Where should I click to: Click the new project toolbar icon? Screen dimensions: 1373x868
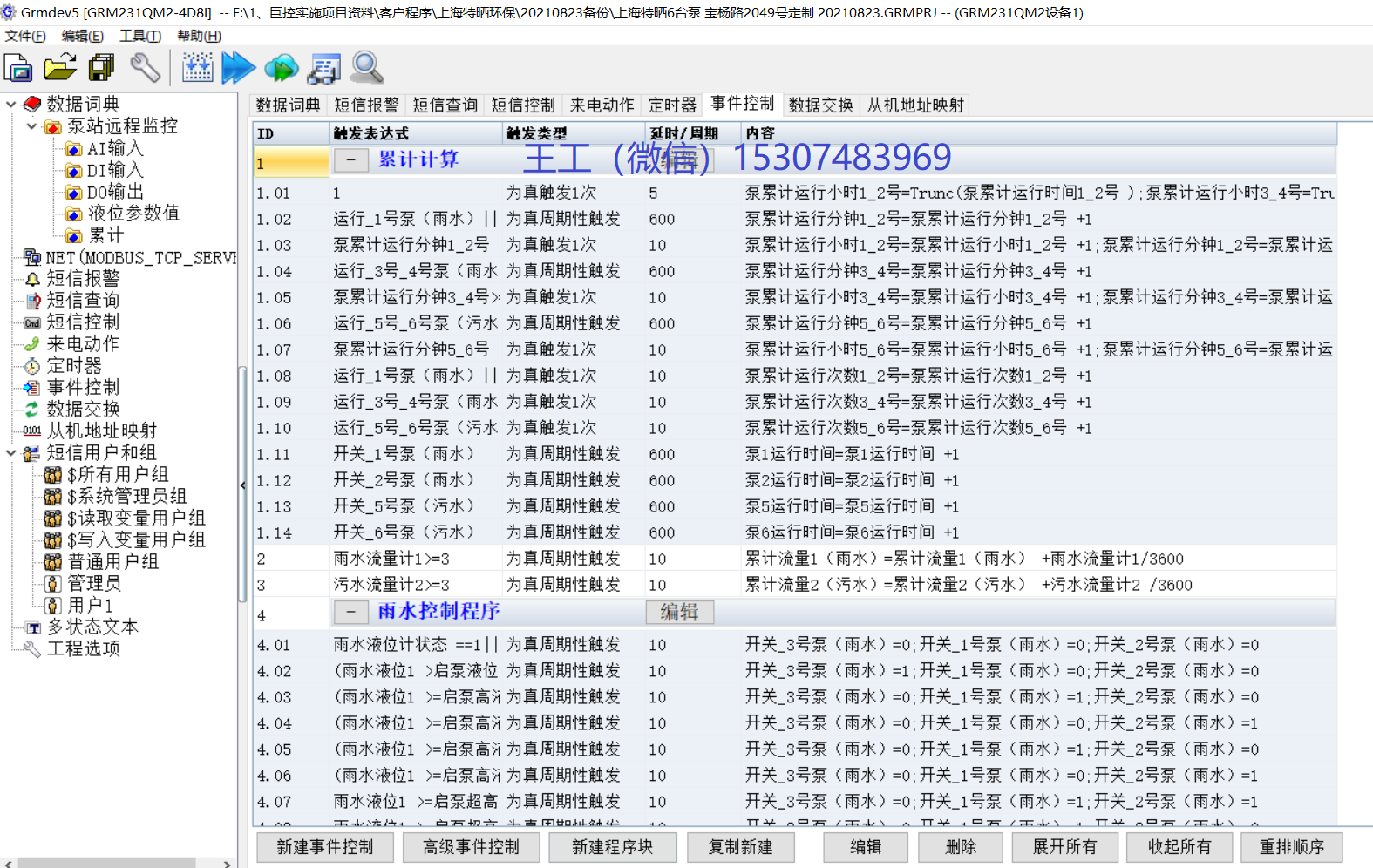pyautogui.click(x=18, y=68)
